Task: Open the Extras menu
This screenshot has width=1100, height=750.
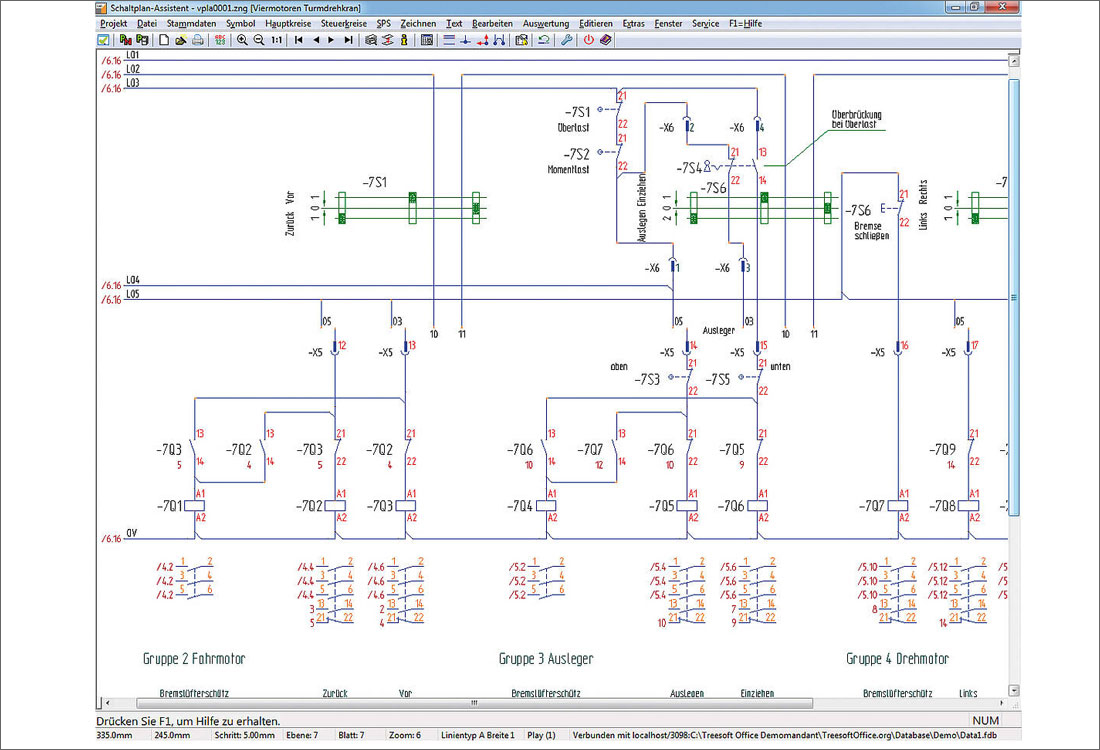Action: pos(633,24)
